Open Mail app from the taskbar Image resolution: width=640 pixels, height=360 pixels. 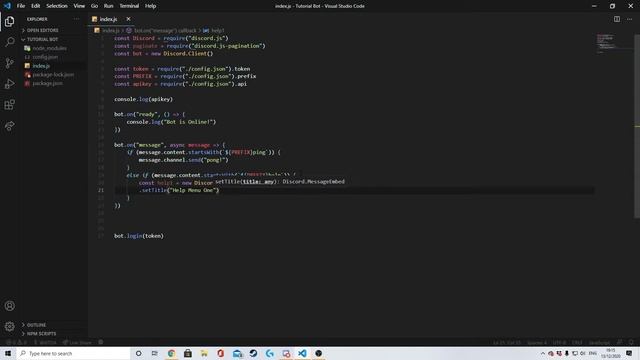point(237,353)
